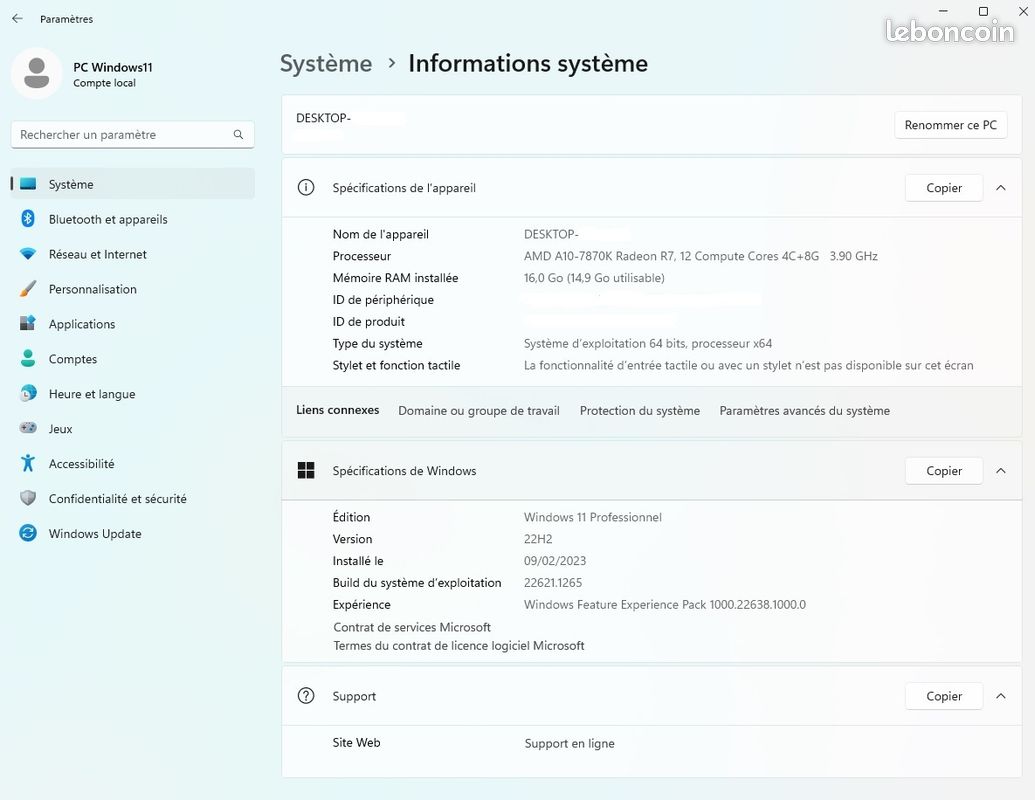Collapse the Spécifications de l'appareil section chevron

[x=1001, y=187]
